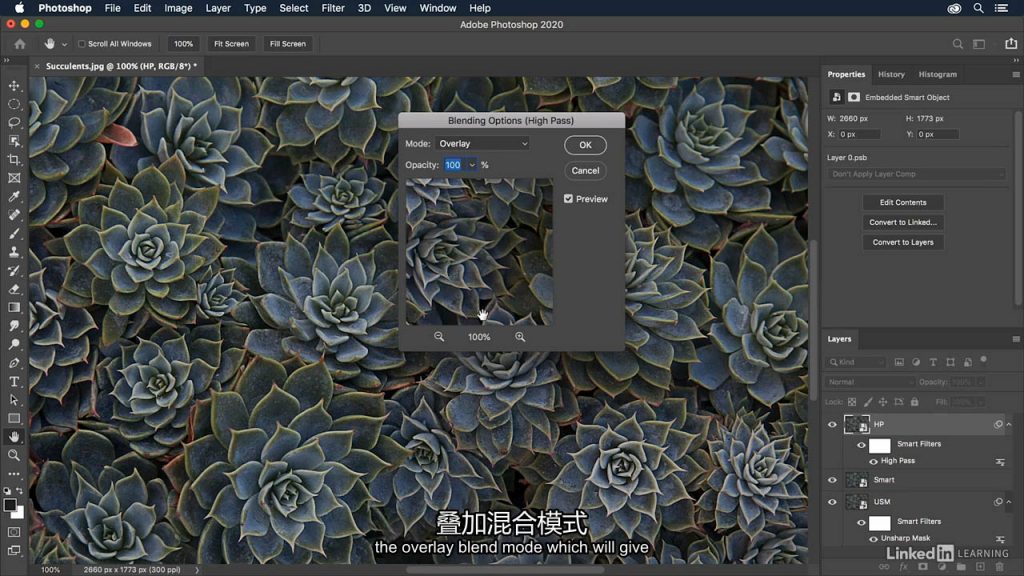Click the Share icon in options bar

1010,44
